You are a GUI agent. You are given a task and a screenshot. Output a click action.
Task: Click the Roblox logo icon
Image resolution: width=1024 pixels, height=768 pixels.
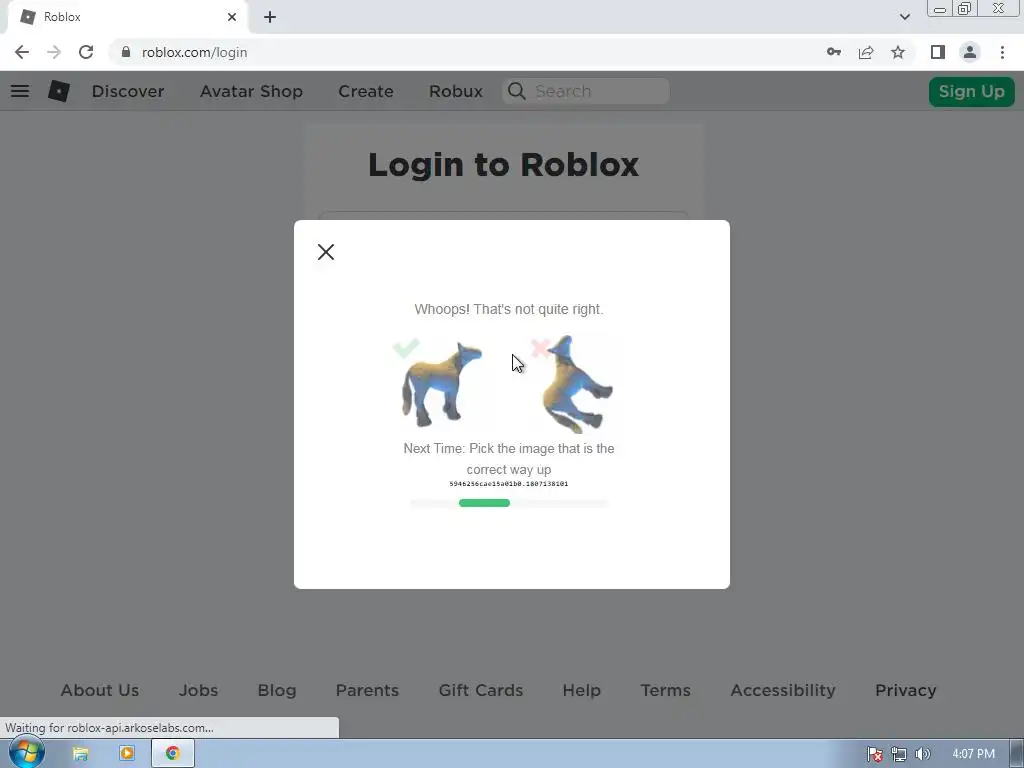click(59, 91)
